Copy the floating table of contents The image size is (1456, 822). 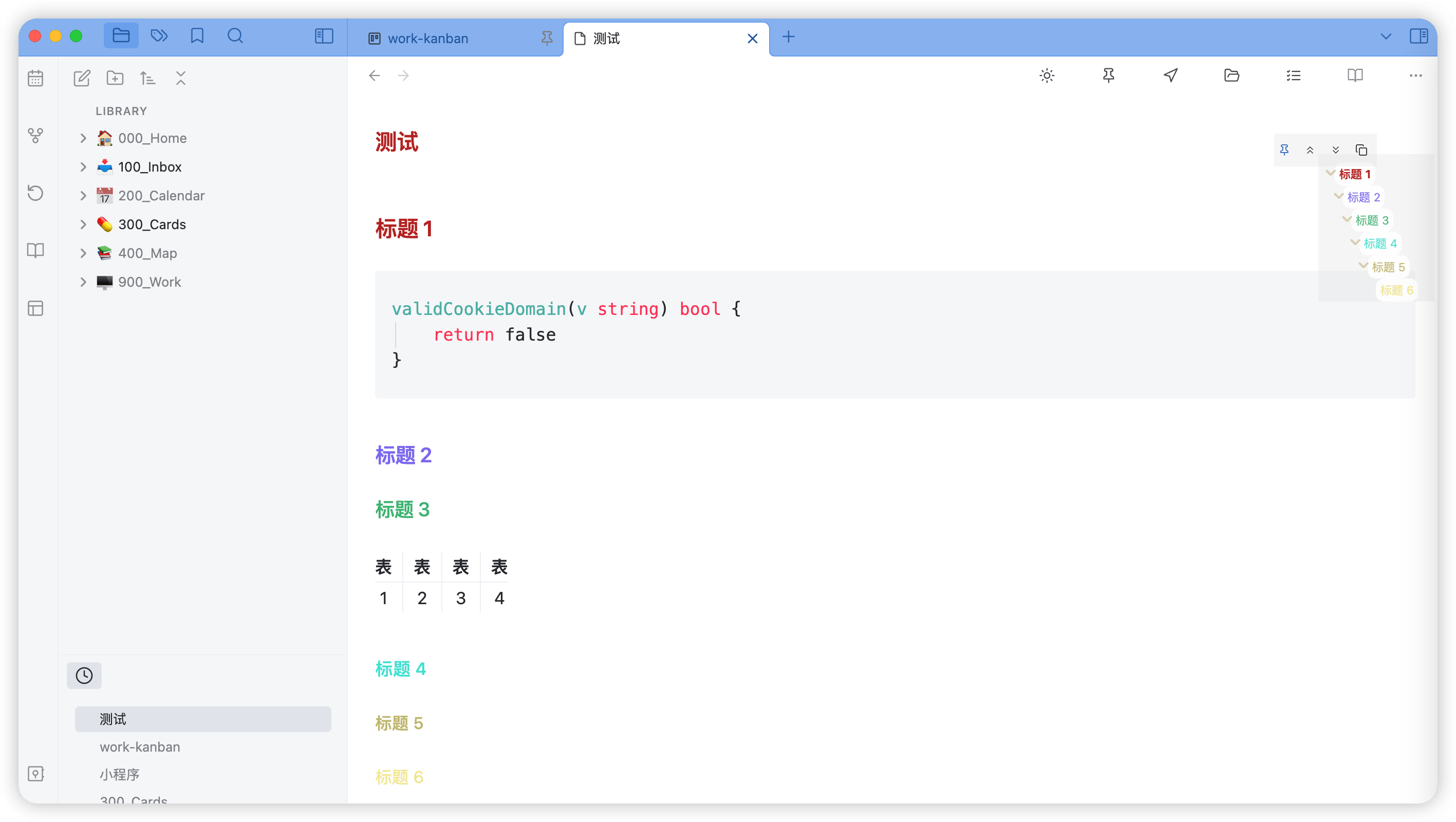[1361, 150]
